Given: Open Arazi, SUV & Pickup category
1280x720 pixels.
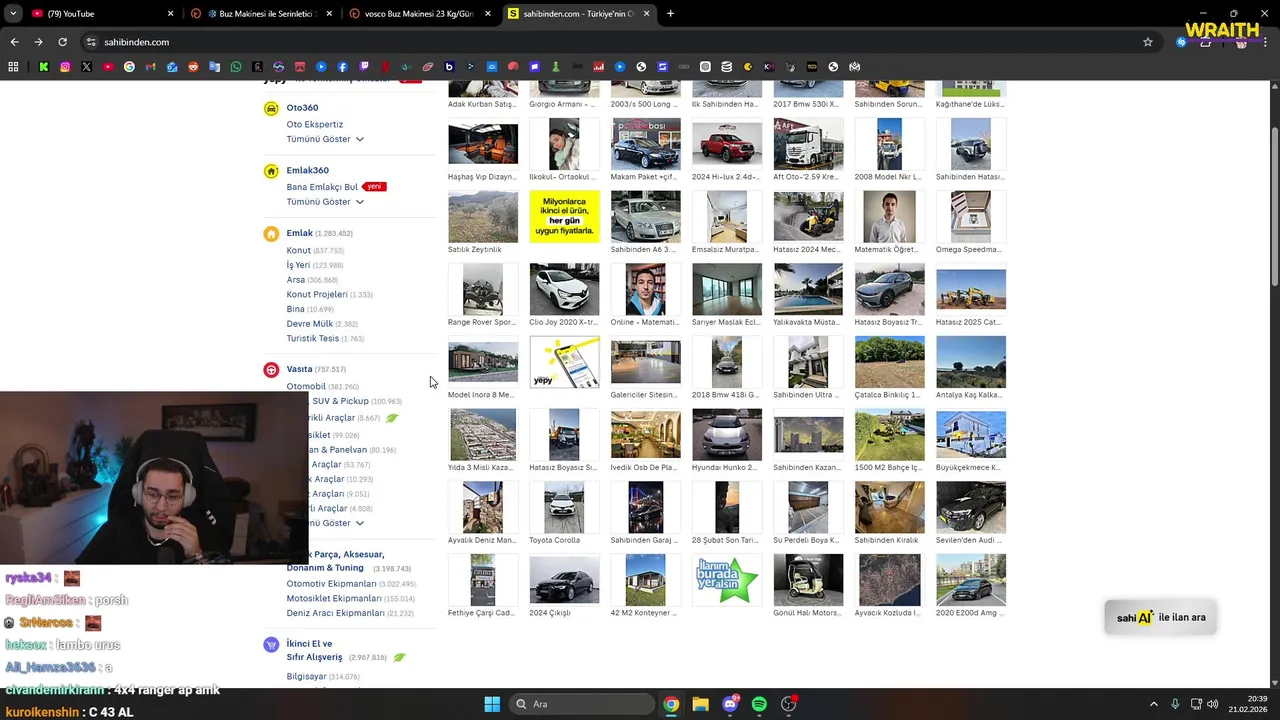Looking at the screenshot, I should [x=339, y=401].
